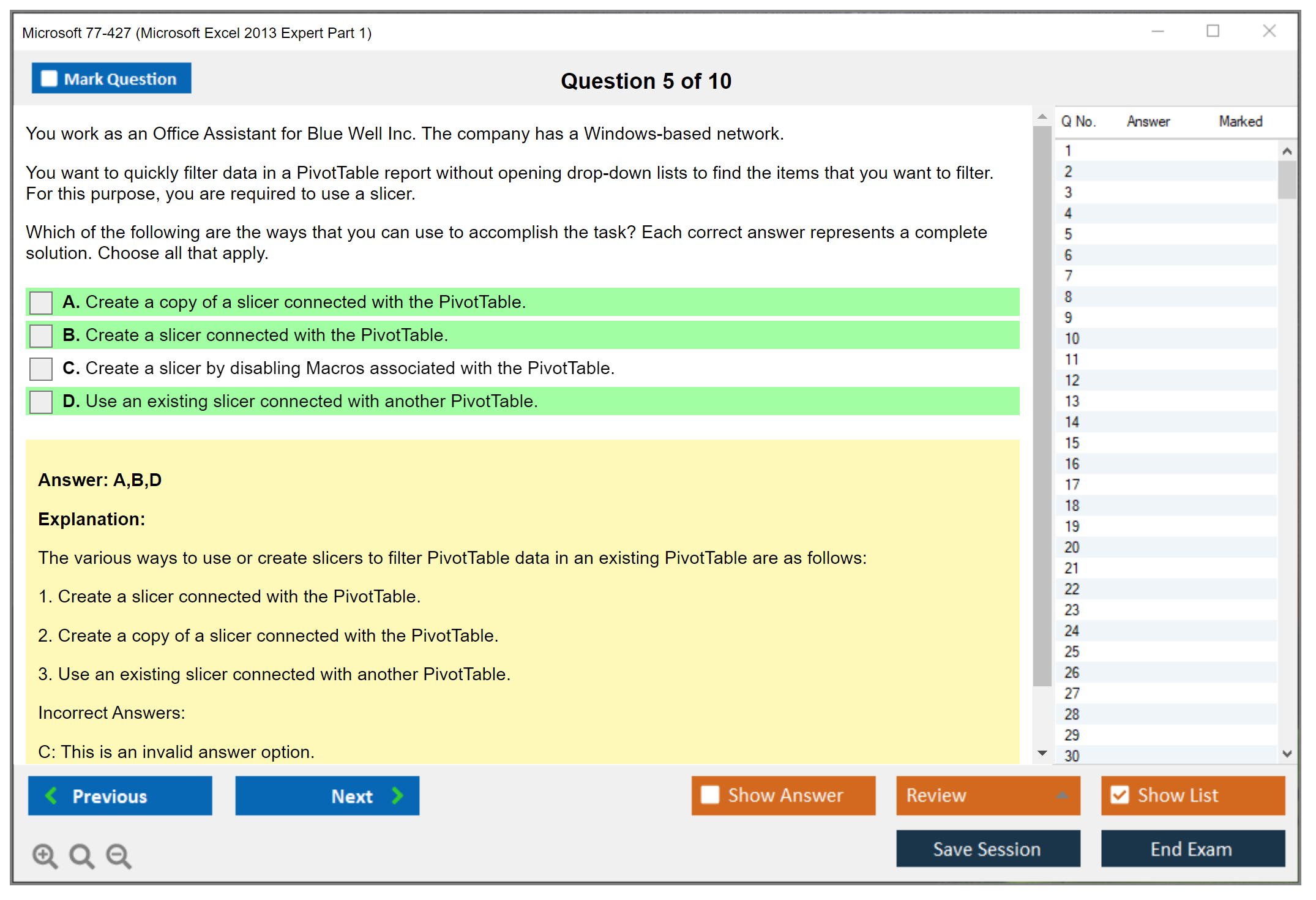Click the Save Session button

click(x=987, y=849)
